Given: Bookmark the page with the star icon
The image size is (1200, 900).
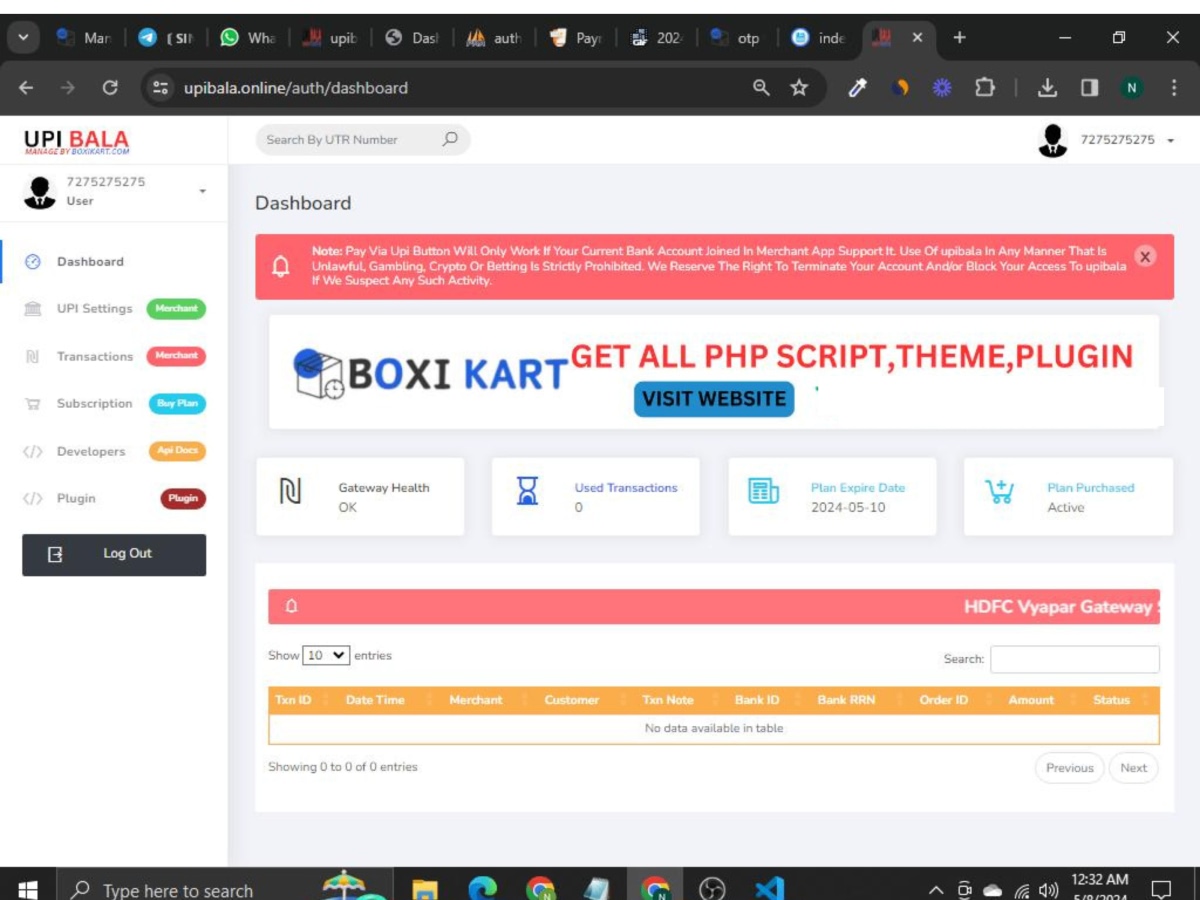Looking at the screenshot, I should pyautogui.click(x=799, y=88).
